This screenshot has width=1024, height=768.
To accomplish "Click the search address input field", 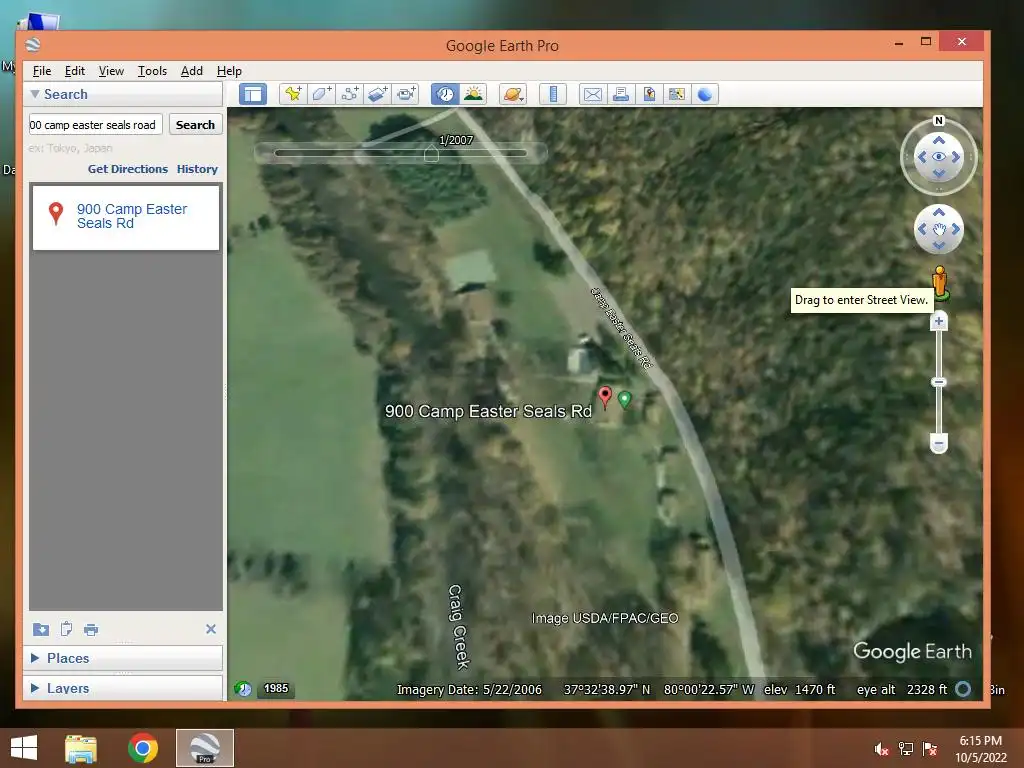I will [95, 125].
